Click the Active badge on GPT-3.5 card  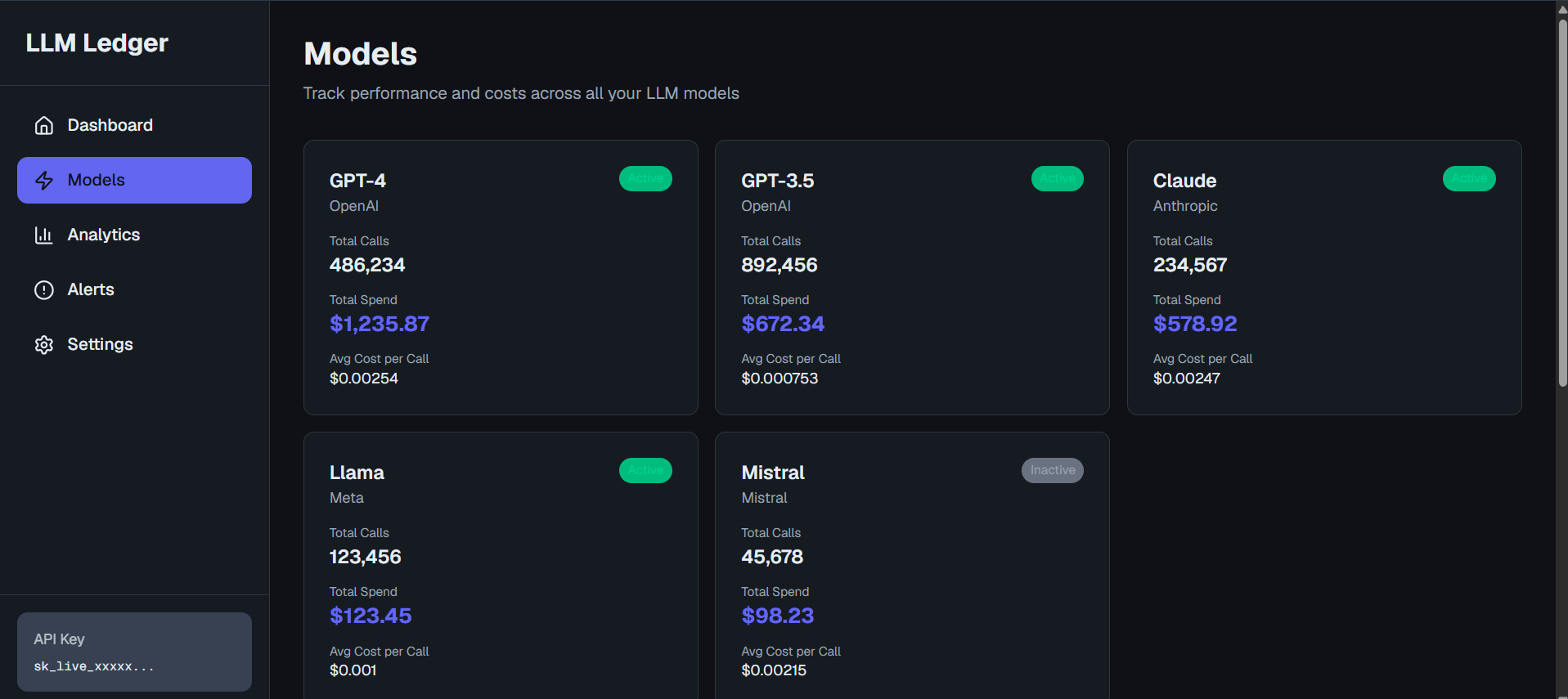tap(1058, 178)
